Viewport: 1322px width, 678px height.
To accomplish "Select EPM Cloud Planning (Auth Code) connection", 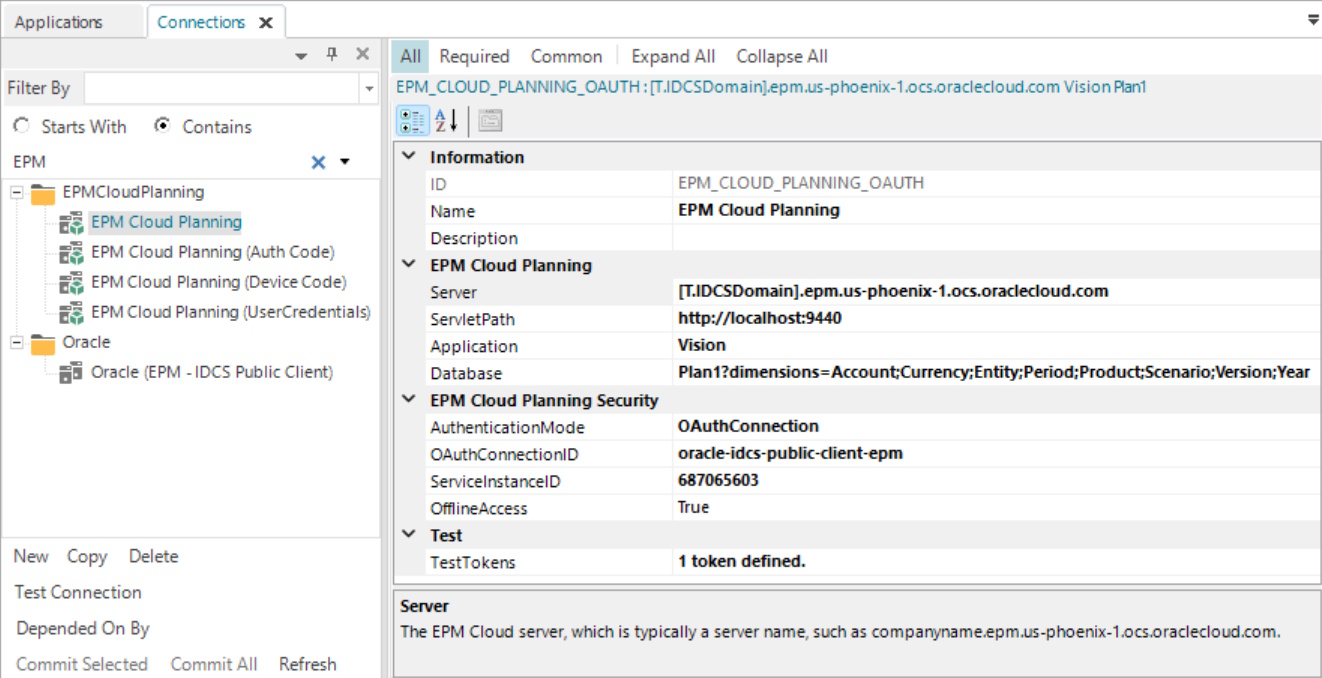I will point(212,252).
